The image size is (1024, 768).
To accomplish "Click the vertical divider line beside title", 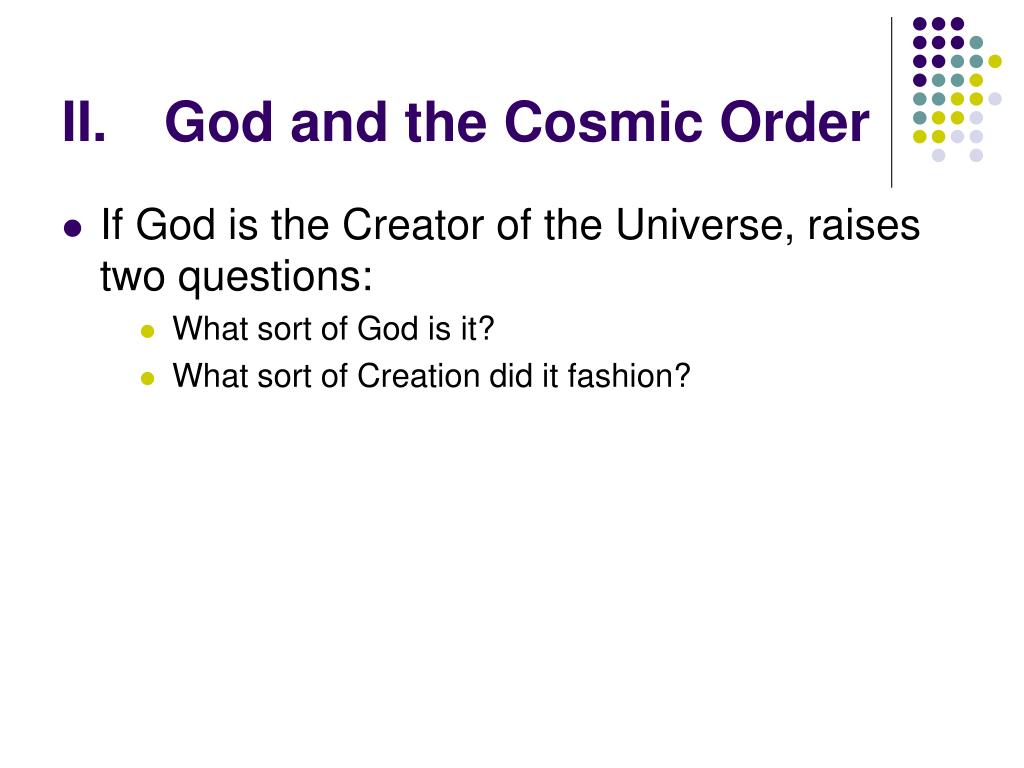I will (x=891, y=103).
